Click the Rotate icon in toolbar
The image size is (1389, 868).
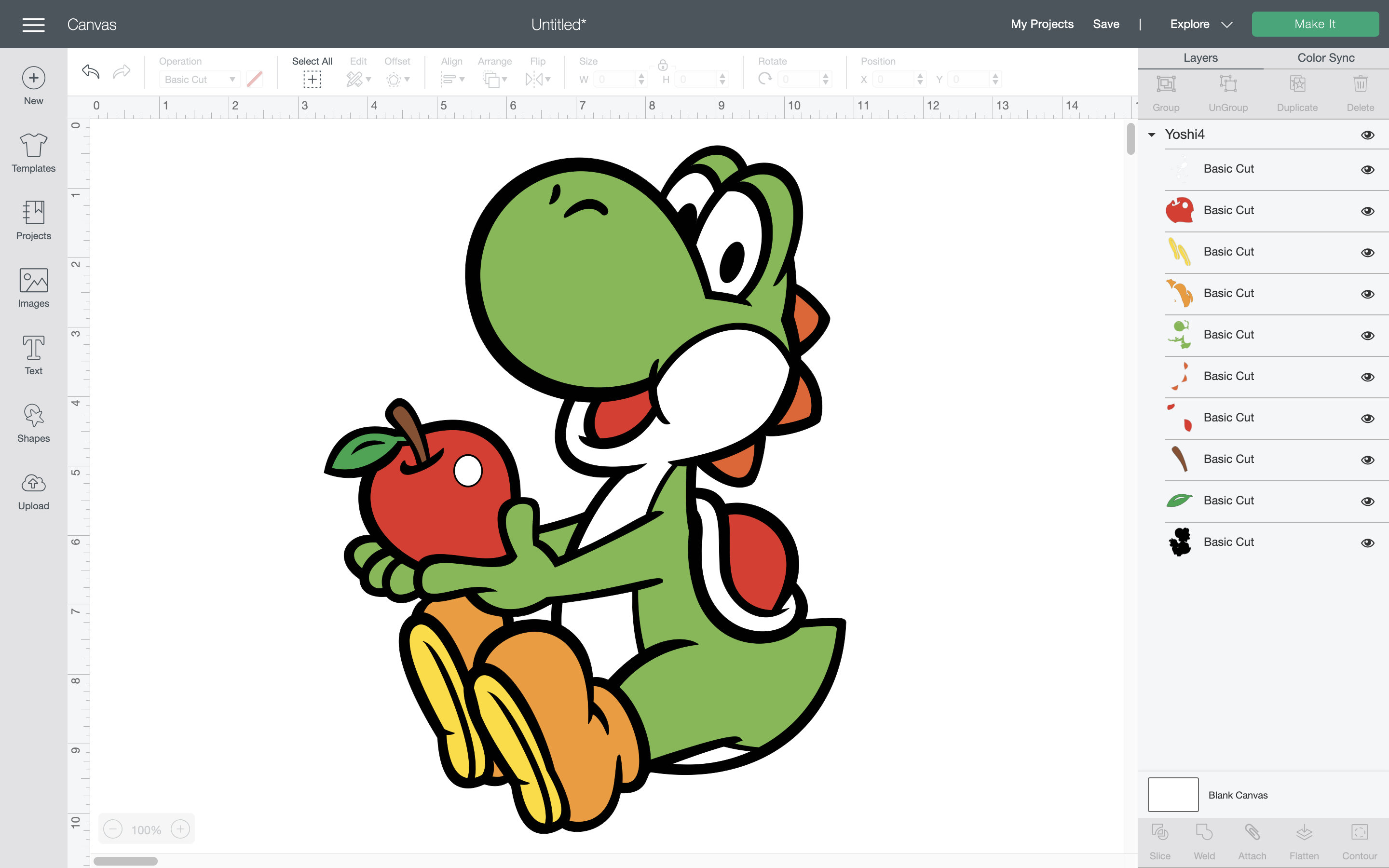tap(764, 79)
